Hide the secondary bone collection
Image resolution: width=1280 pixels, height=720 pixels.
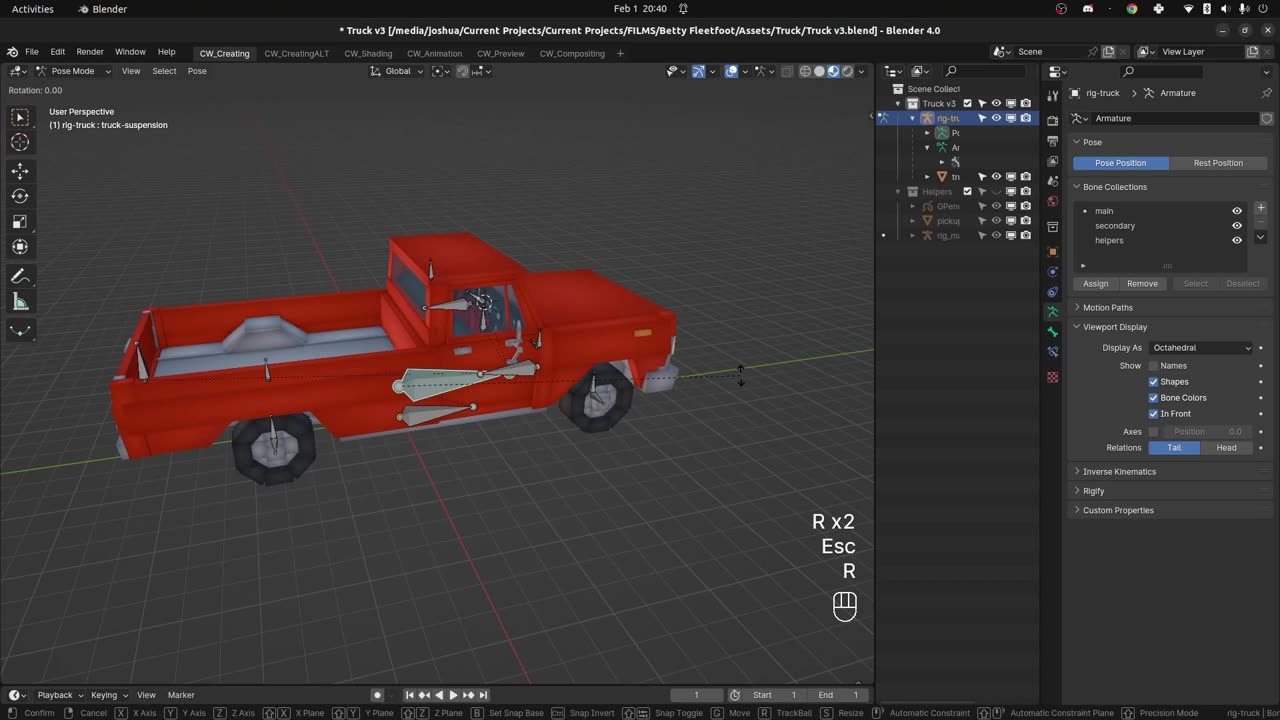[x=1237, y=226]
